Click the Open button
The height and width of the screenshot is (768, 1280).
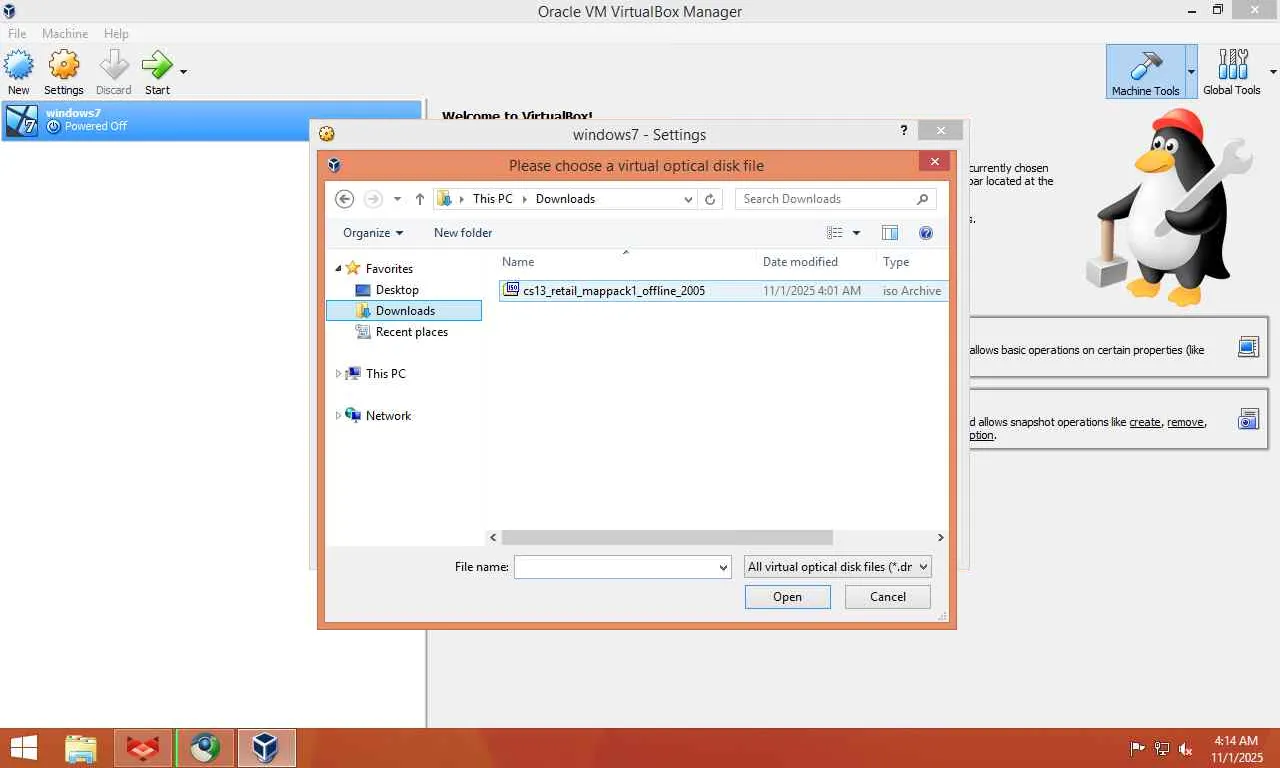click(787, 597)
